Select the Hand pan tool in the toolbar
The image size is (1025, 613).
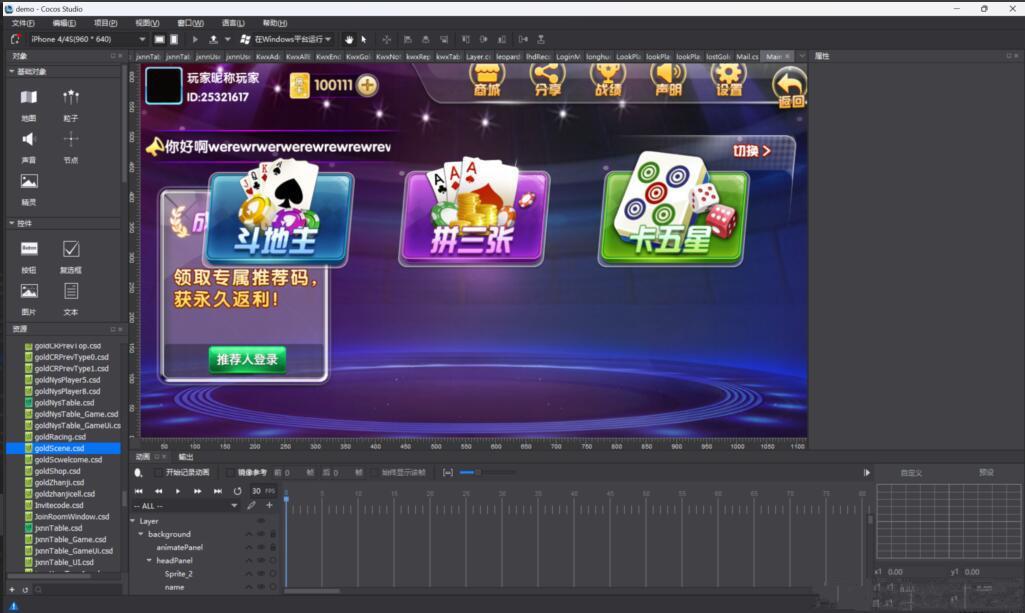click(348, 38)
